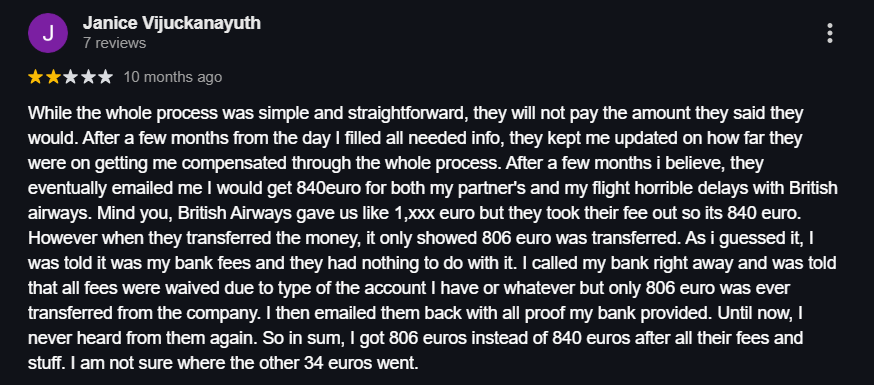Click the first gold rating star
Viewport: 874px width, 385px height.
[x=35, y=77]
